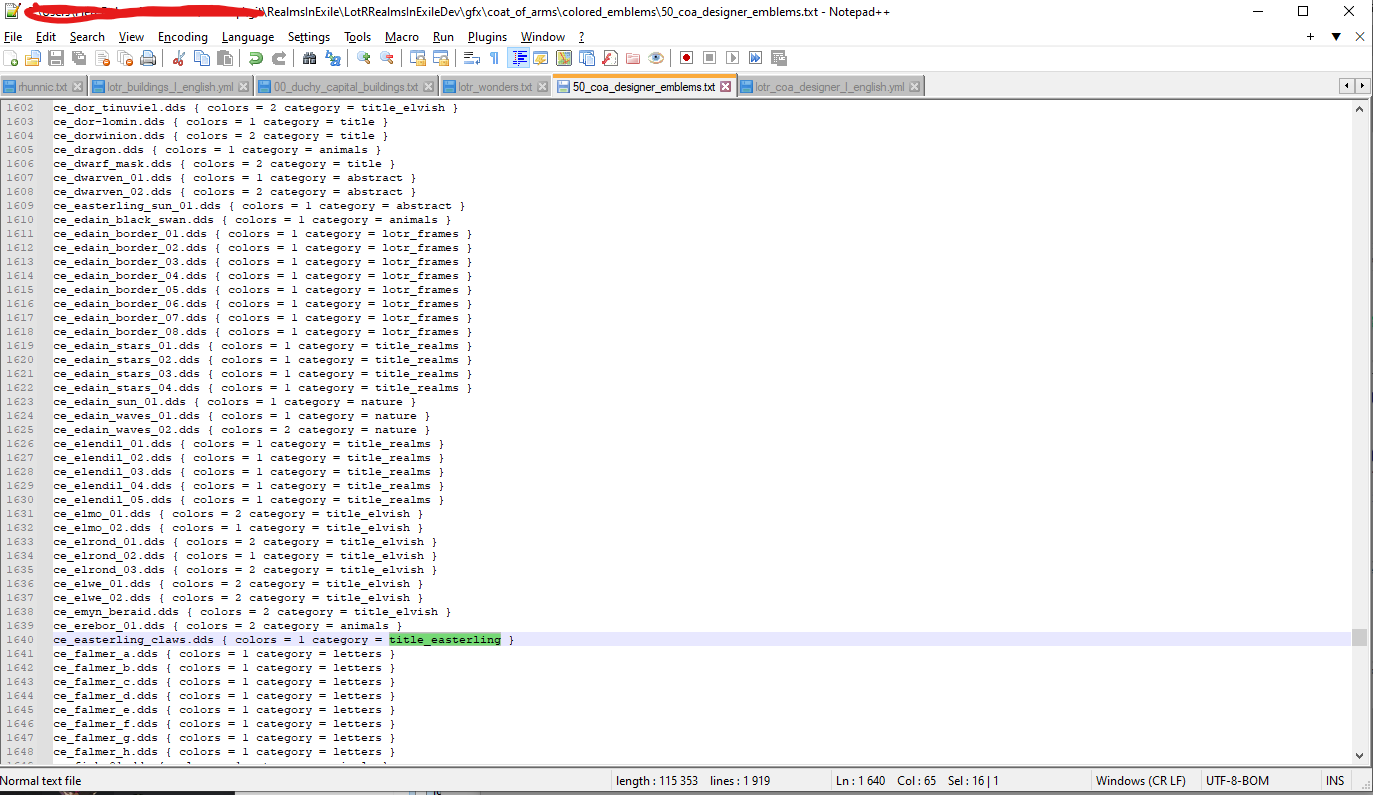Open the Folder as Workspace icon
1373x795 pixels.
point(633,58)
